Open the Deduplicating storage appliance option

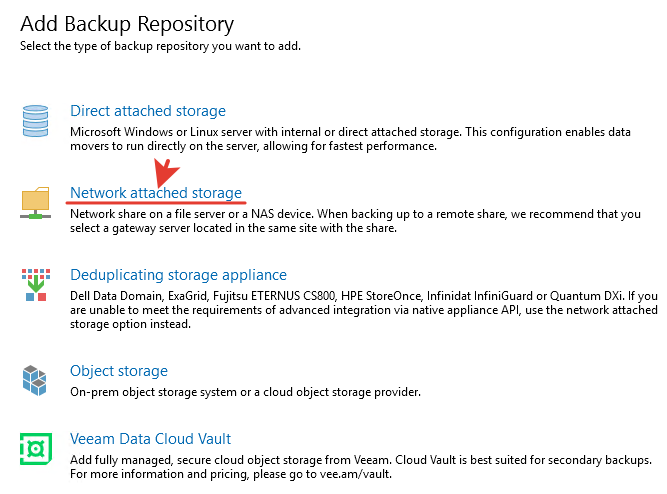click(178, 275)
